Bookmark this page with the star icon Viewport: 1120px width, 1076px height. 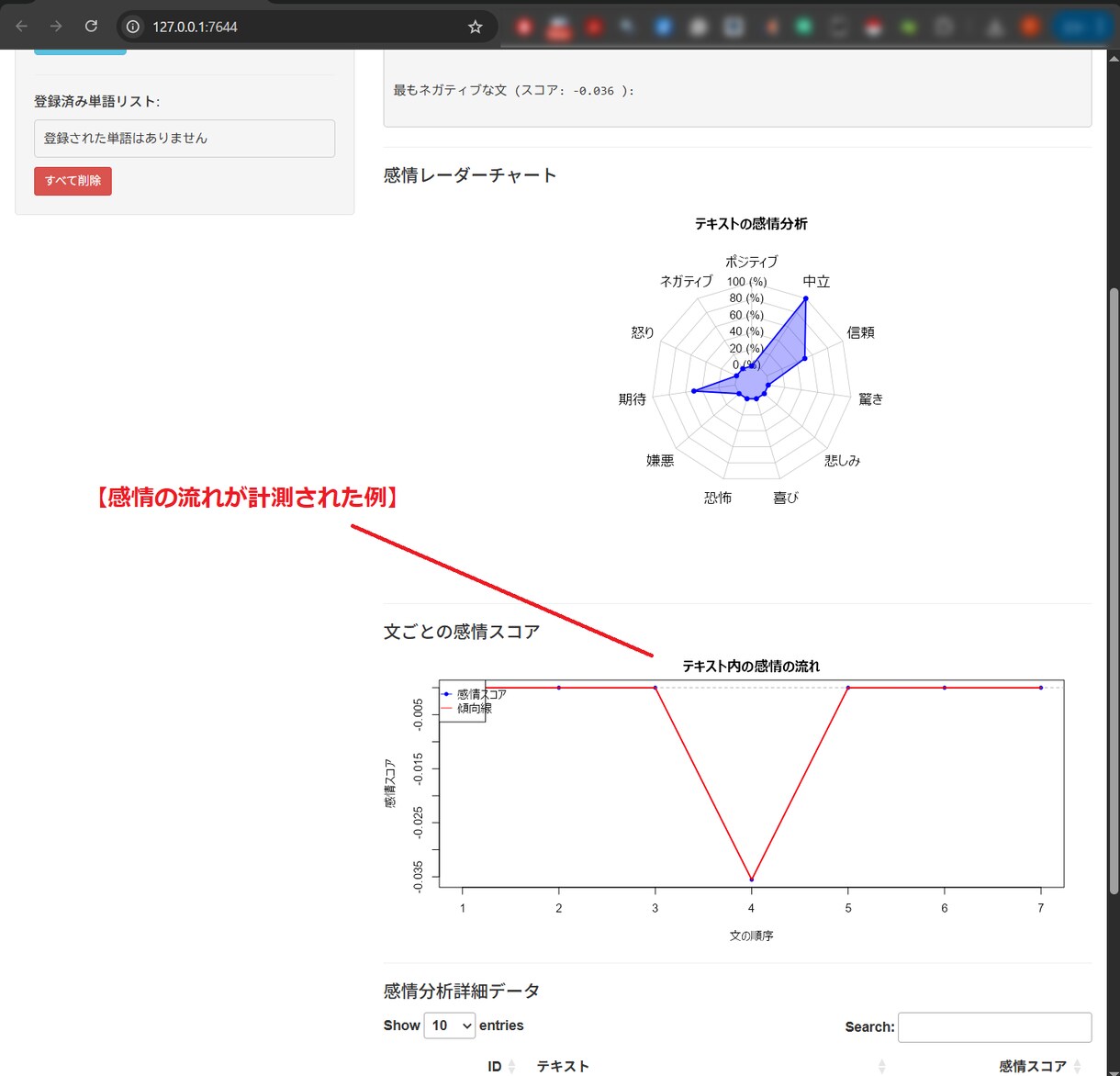click(475, 27)
